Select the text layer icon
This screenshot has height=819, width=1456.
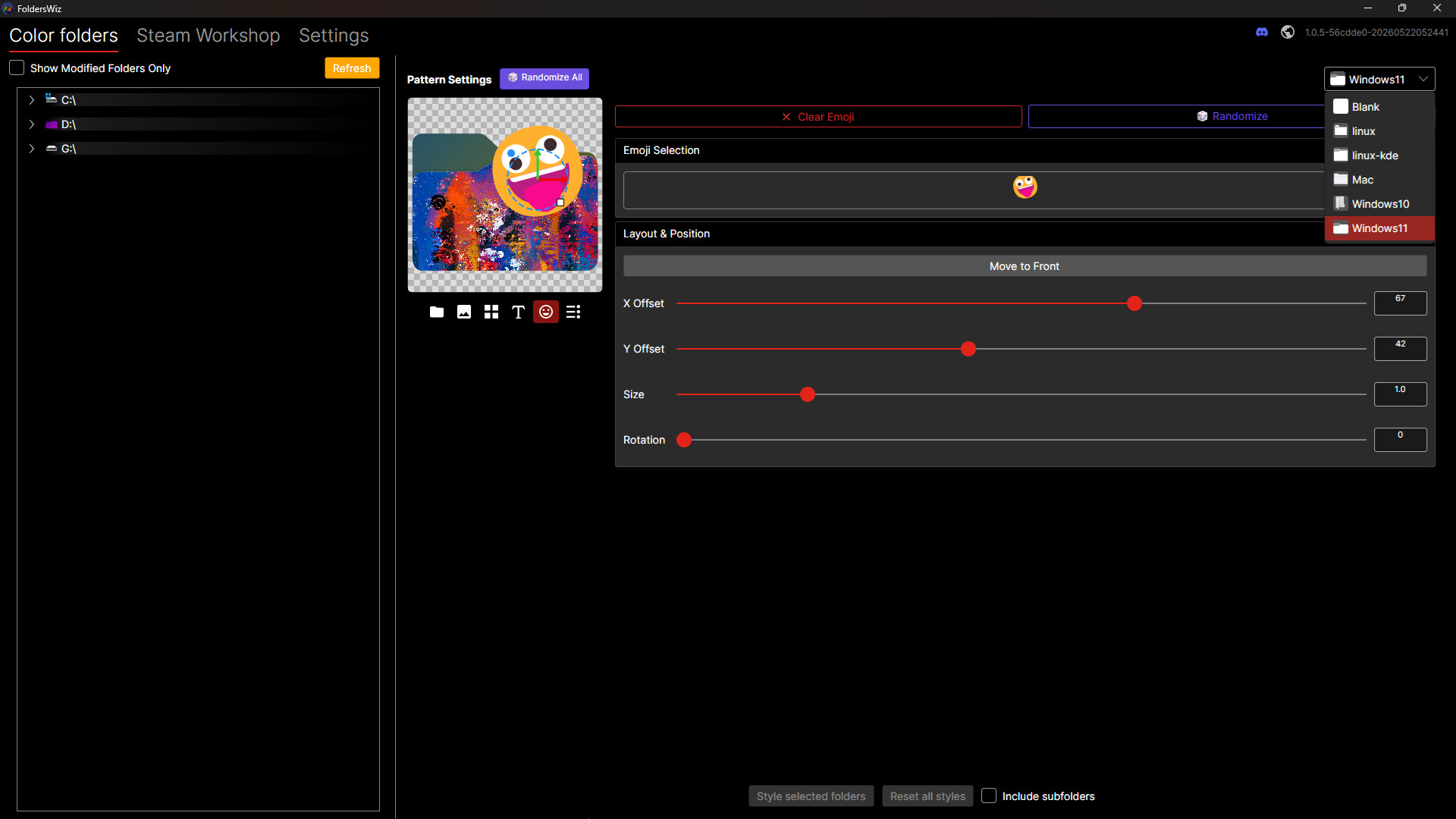coord(519,312)
